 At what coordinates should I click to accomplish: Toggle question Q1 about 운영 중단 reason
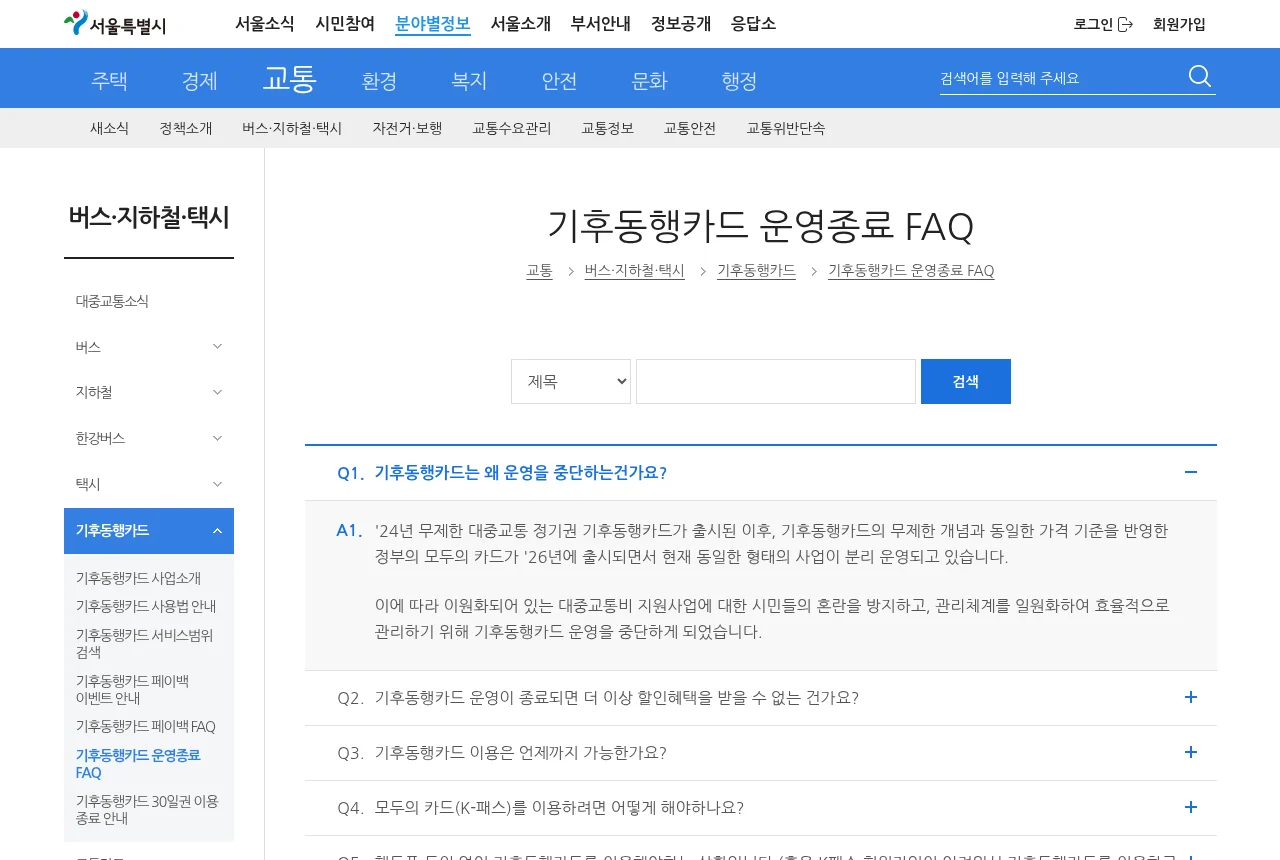761,473
